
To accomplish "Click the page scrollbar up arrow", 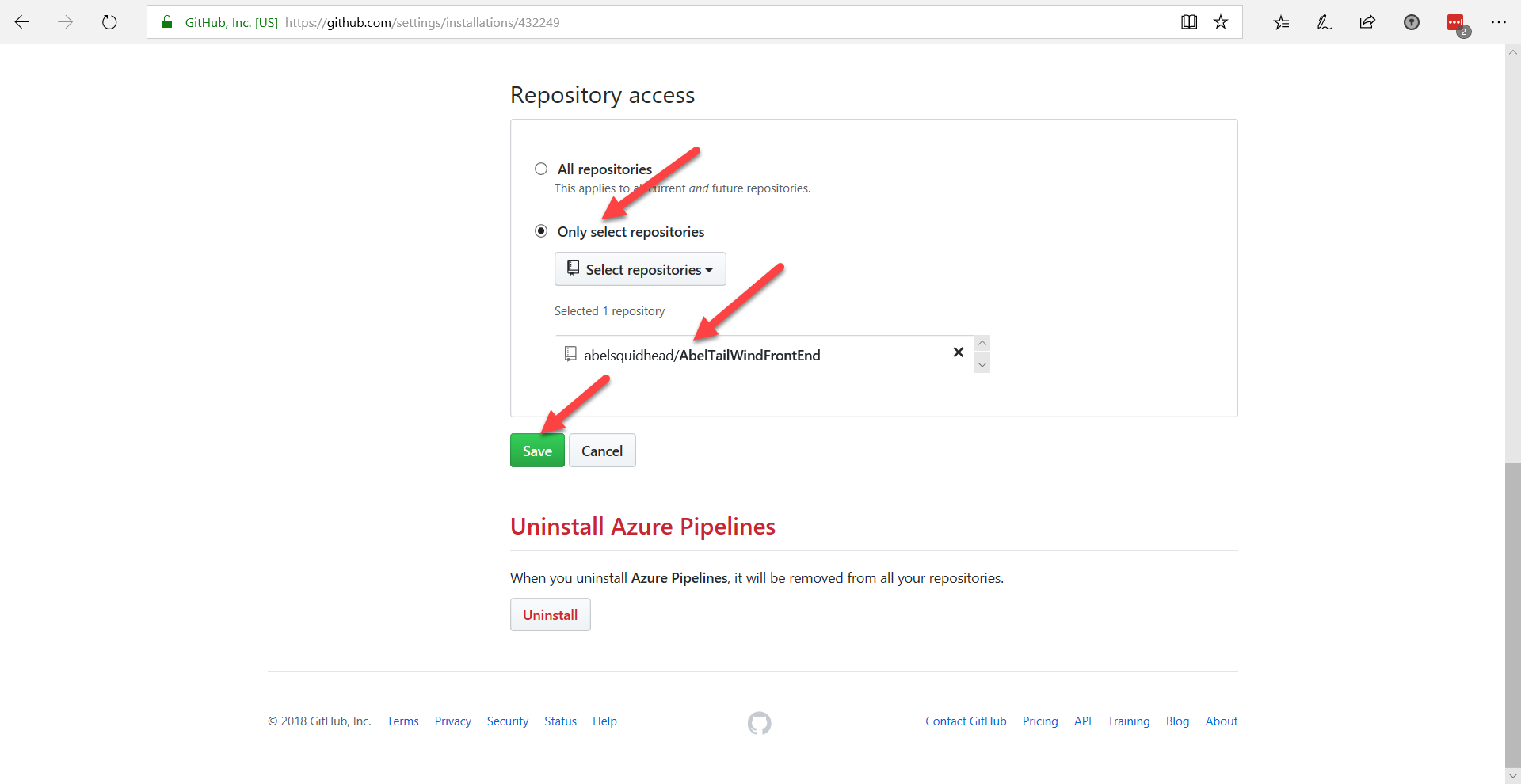I will (x=1513, y=52).
